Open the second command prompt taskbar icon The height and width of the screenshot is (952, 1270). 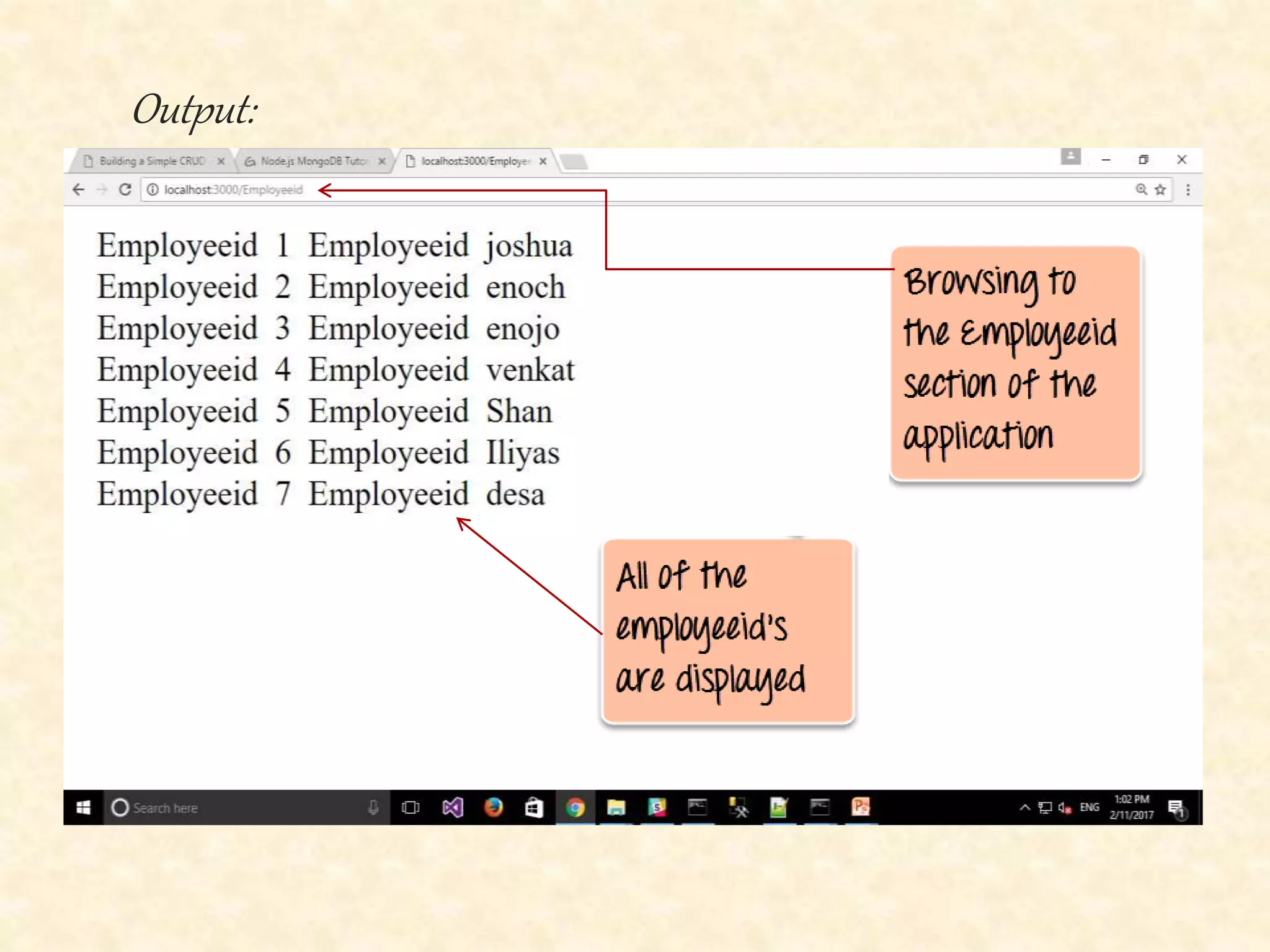click(x=820, y=808)
